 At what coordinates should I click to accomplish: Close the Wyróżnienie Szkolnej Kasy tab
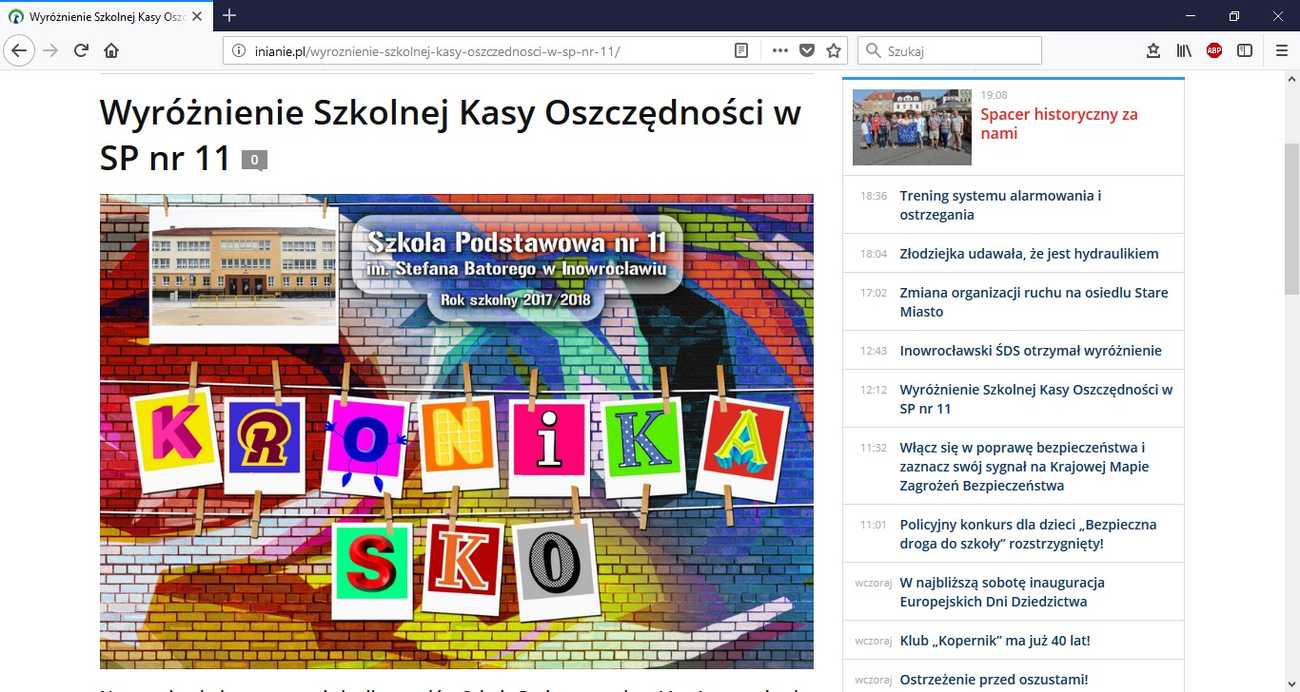[x=197, y=16]
